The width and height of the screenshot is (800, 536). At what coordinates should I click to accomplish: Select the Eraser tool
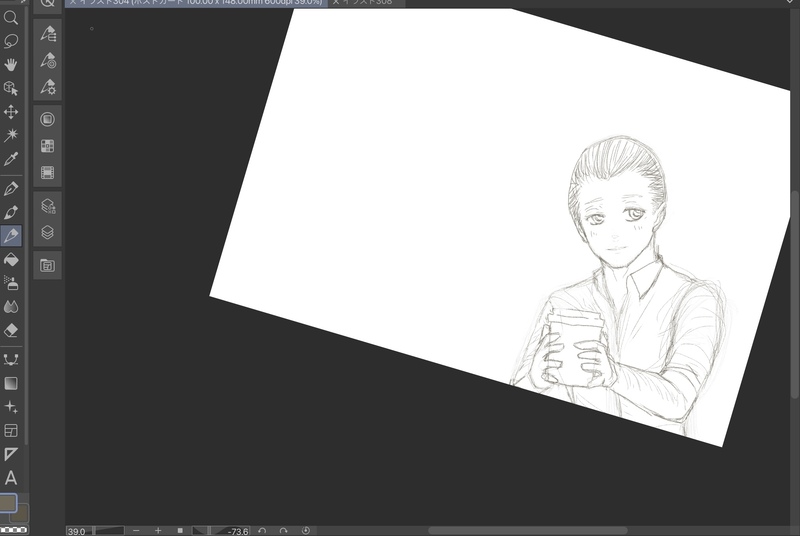(x=11, y=330)
